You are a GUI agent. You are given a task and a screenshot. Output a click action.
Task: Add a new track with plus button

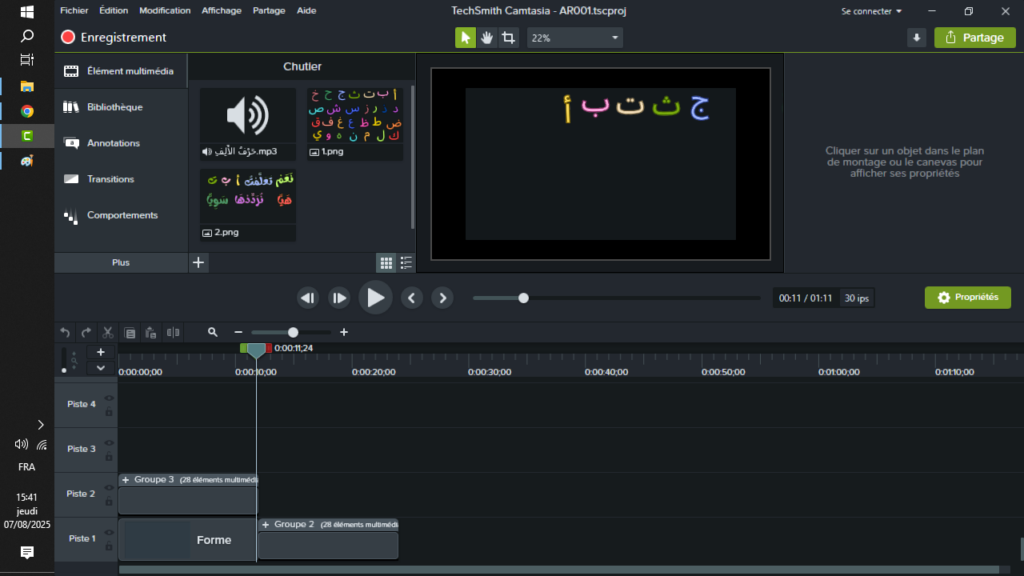[x=101, y=352]
